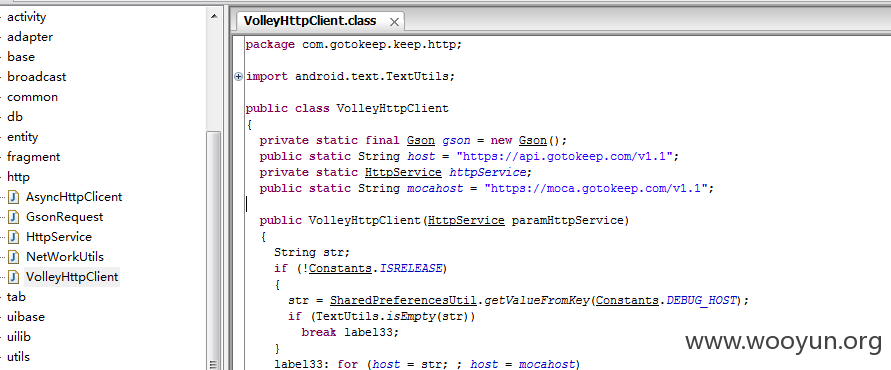Follow the Constants link before ISRELEASE
The width and height of the screenshot is (891, 370).
point(341,268)
